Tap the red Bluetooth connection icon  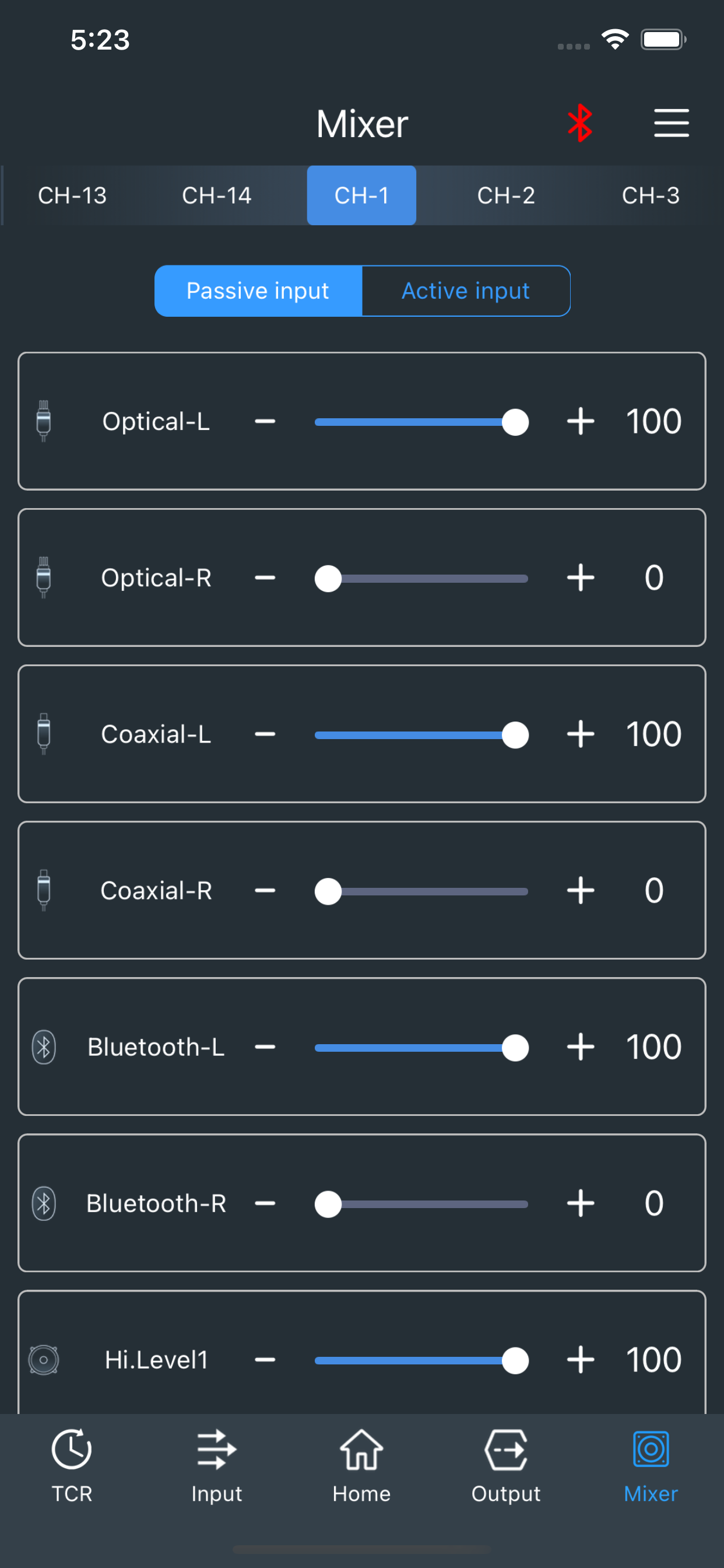pos(580,123)
